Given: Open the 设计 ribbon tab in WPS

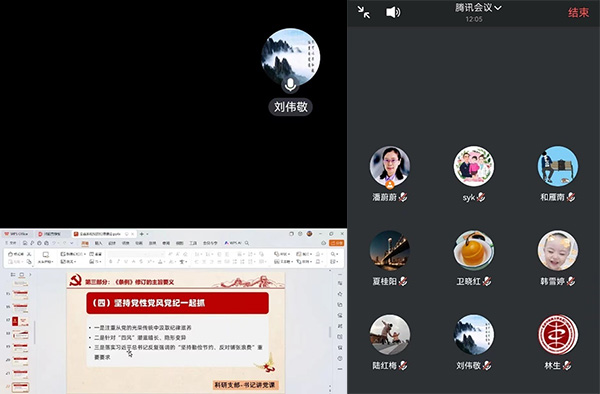Looking at the screenshot, I should pyautogui.click(x=112, y=243).
